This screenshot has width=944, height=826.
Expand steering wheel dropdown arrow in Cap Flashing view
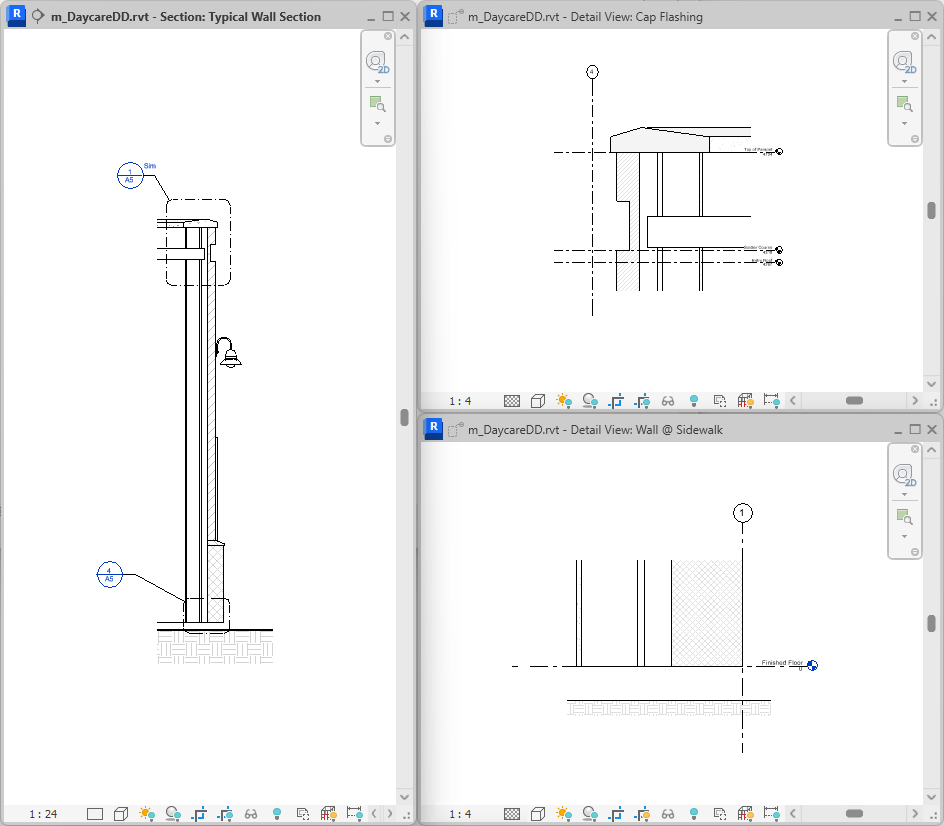(x=904, y=82)
